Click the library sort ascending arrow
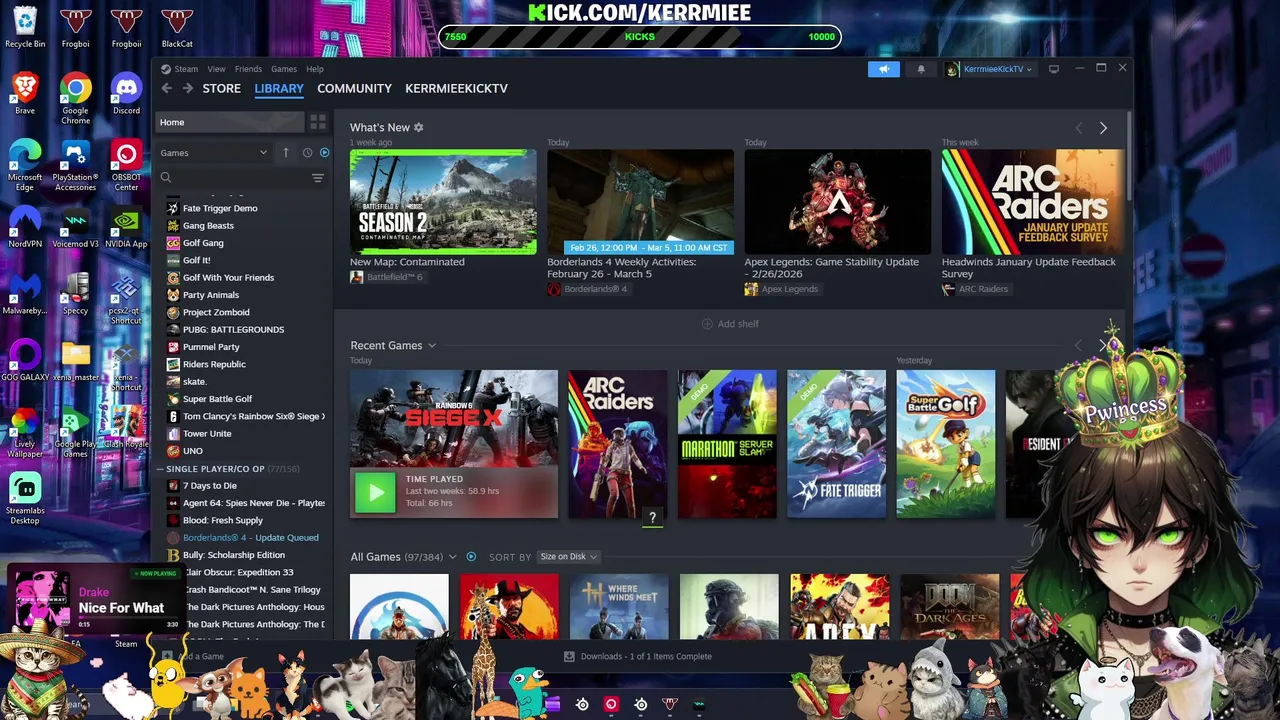Screen dimensions: 1280x720 286,153
